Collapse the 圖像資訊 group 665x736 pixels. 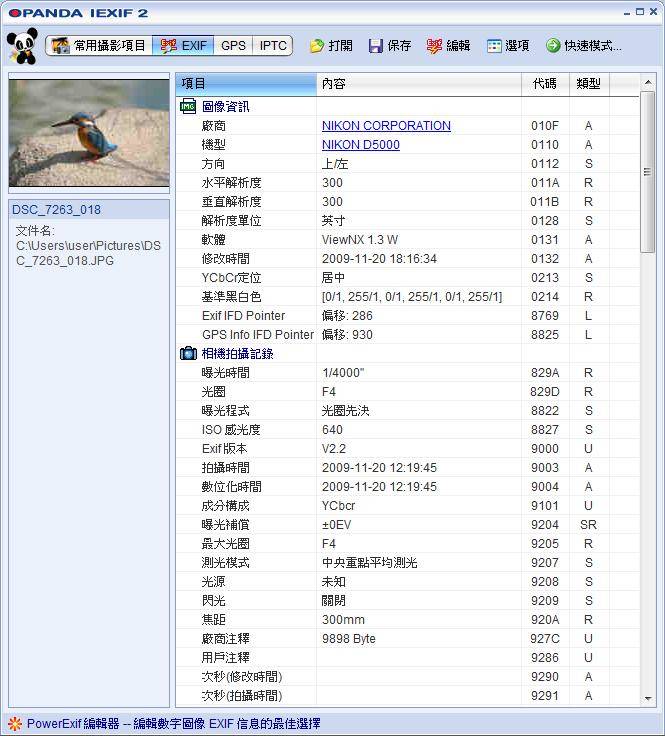pos(225,107)
